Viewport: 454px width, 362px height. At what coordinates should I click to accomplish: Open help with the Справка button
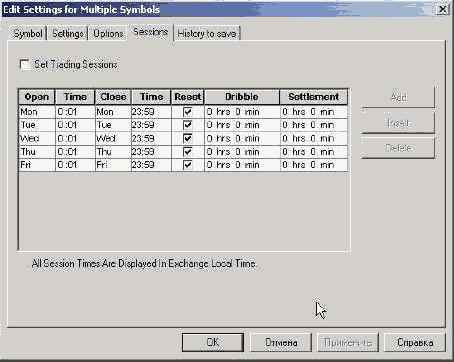[415, 342]
